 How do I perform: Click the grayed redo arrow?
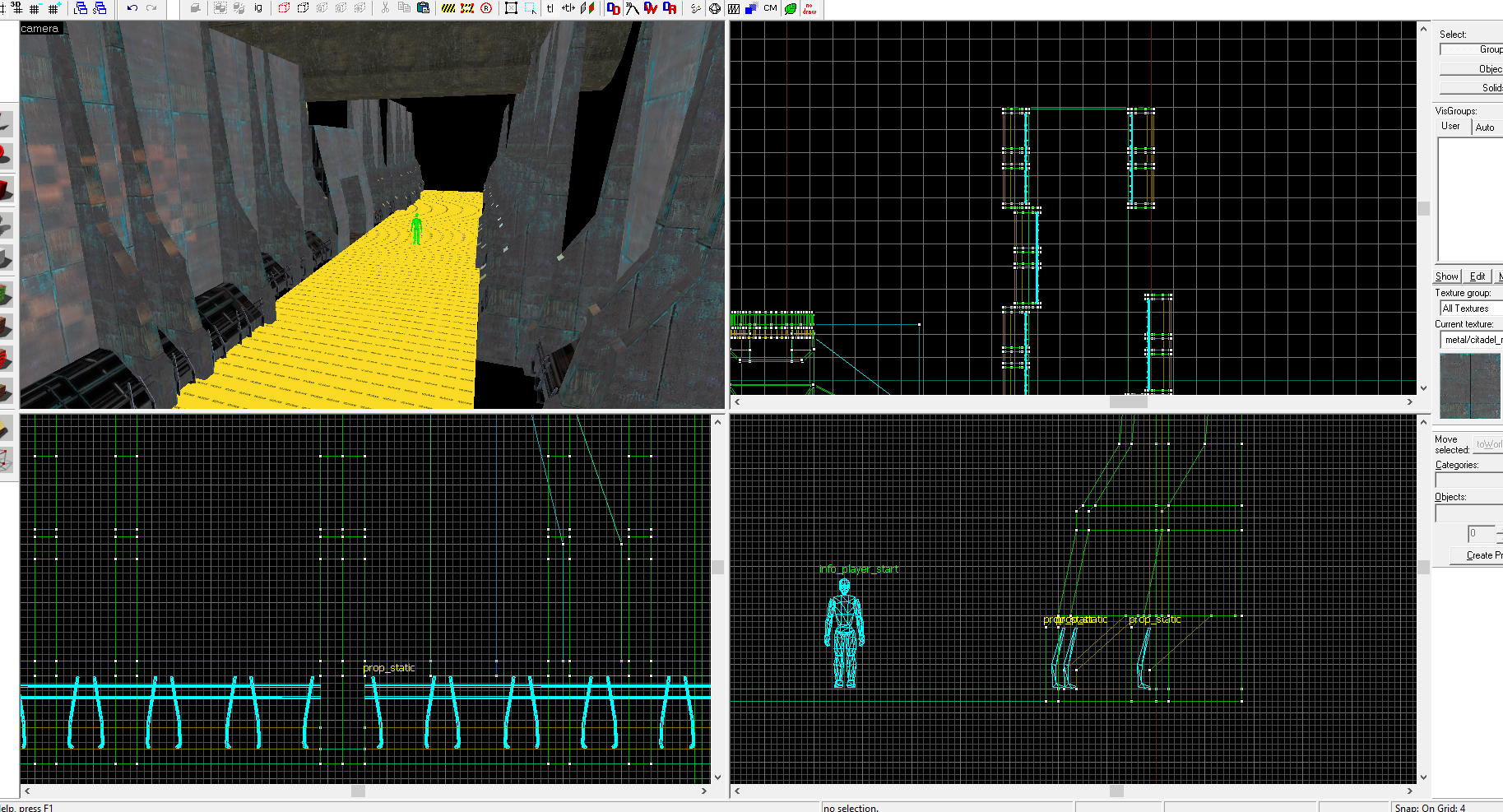click(151, 8)
